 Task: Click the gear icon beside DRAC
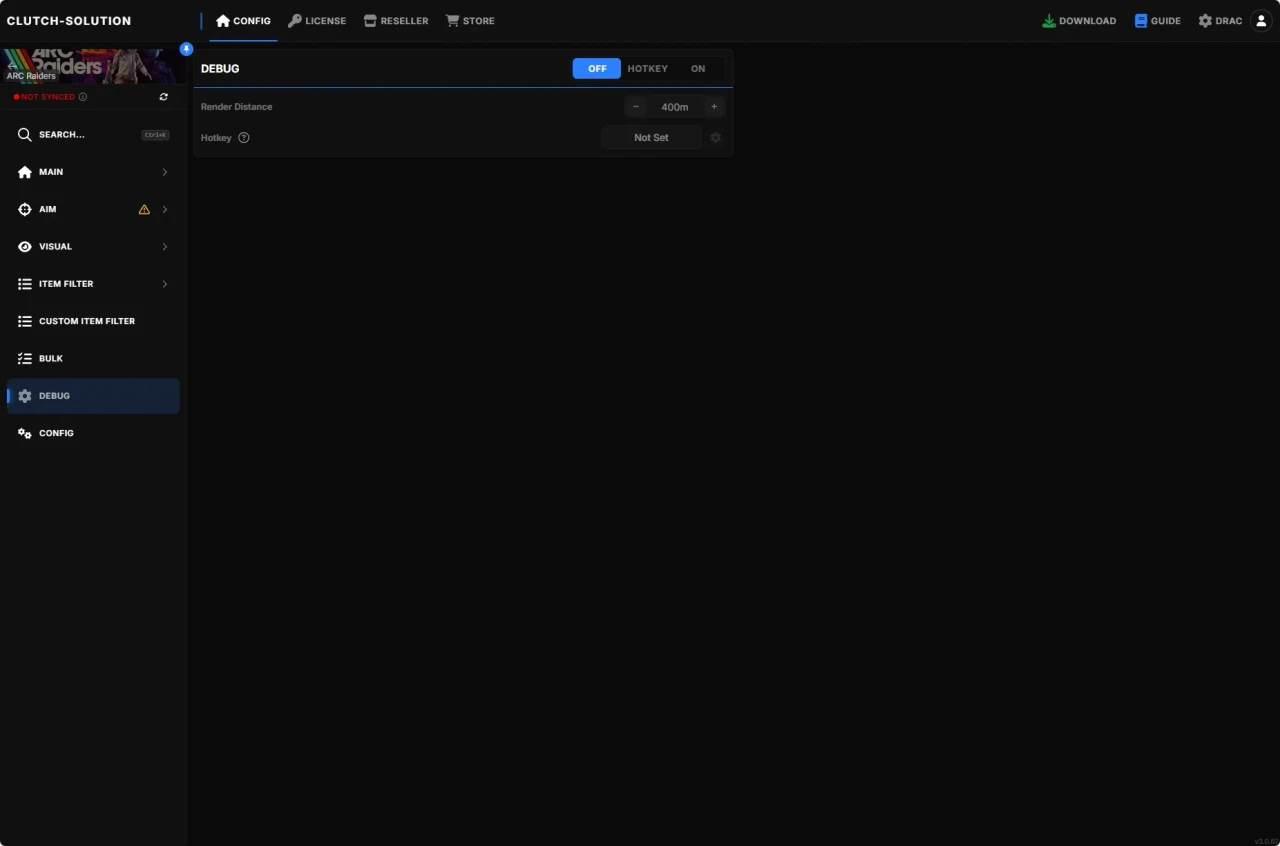pyautogui.click(x=1205, y=21)
